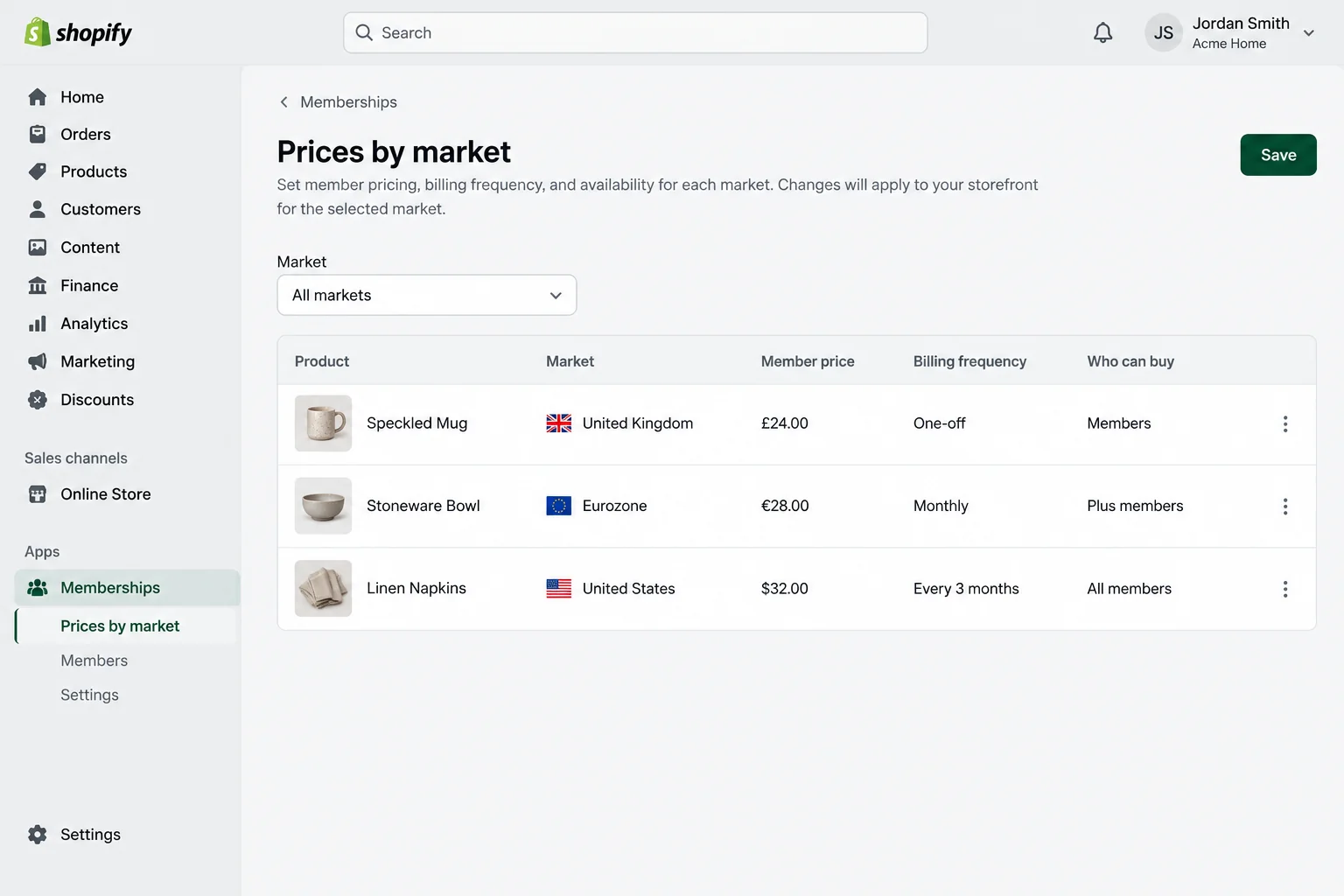Click the Speckled Mug thumbnail
This screenshot has width=1344, height=896.
click(x=323, y=423)
